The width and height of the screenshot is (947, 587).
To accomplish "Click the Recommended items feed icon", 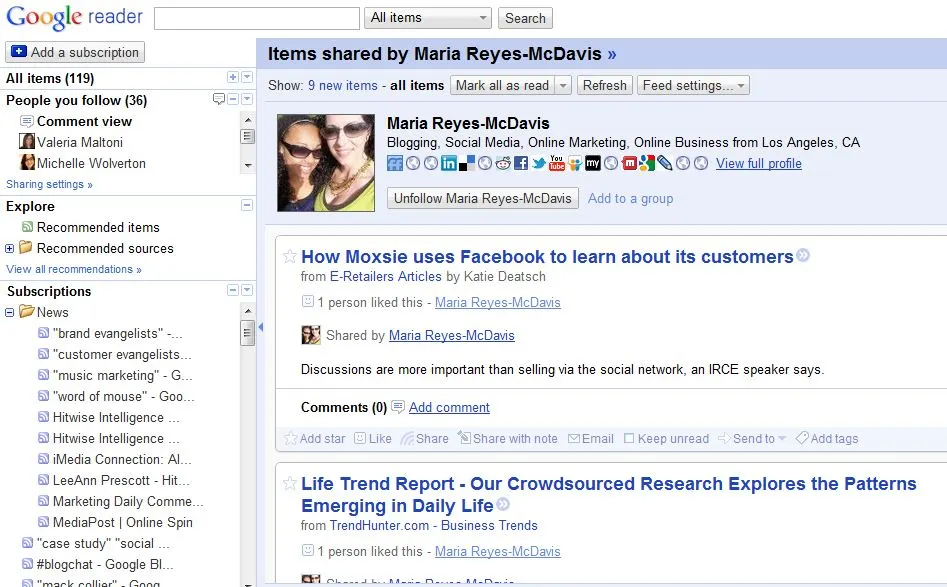I will [27, 227].
